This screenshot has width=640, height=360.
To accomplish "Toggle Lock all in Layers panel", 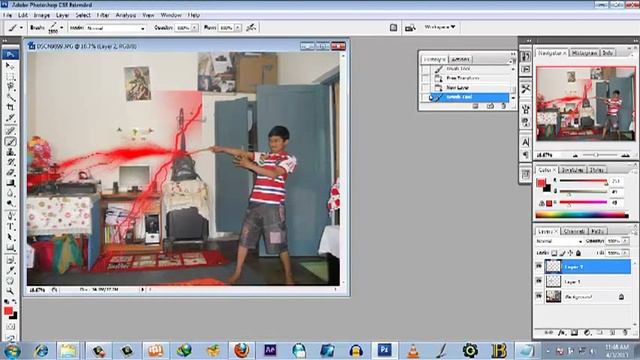I will [x=578, y=253].
